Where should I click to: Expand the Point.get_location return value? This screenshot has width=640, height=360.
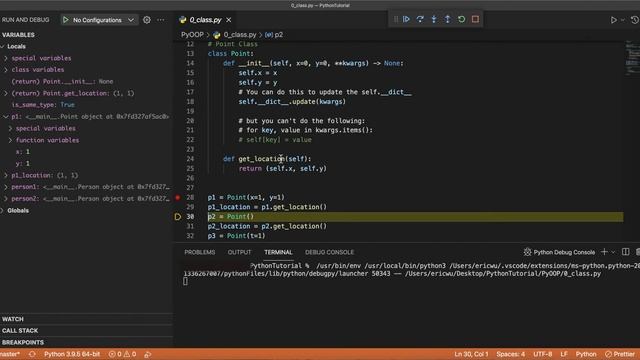[6, 93]
